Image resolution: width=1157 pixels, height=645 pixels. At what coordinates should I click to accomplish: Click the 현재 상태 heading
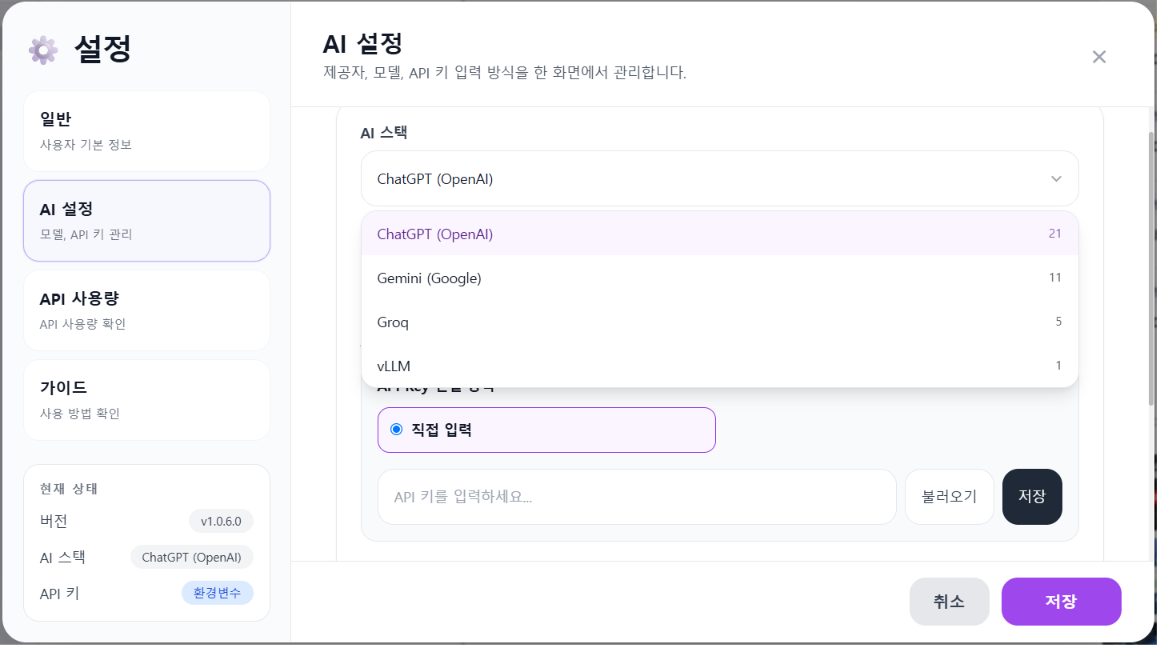point(69,489)
